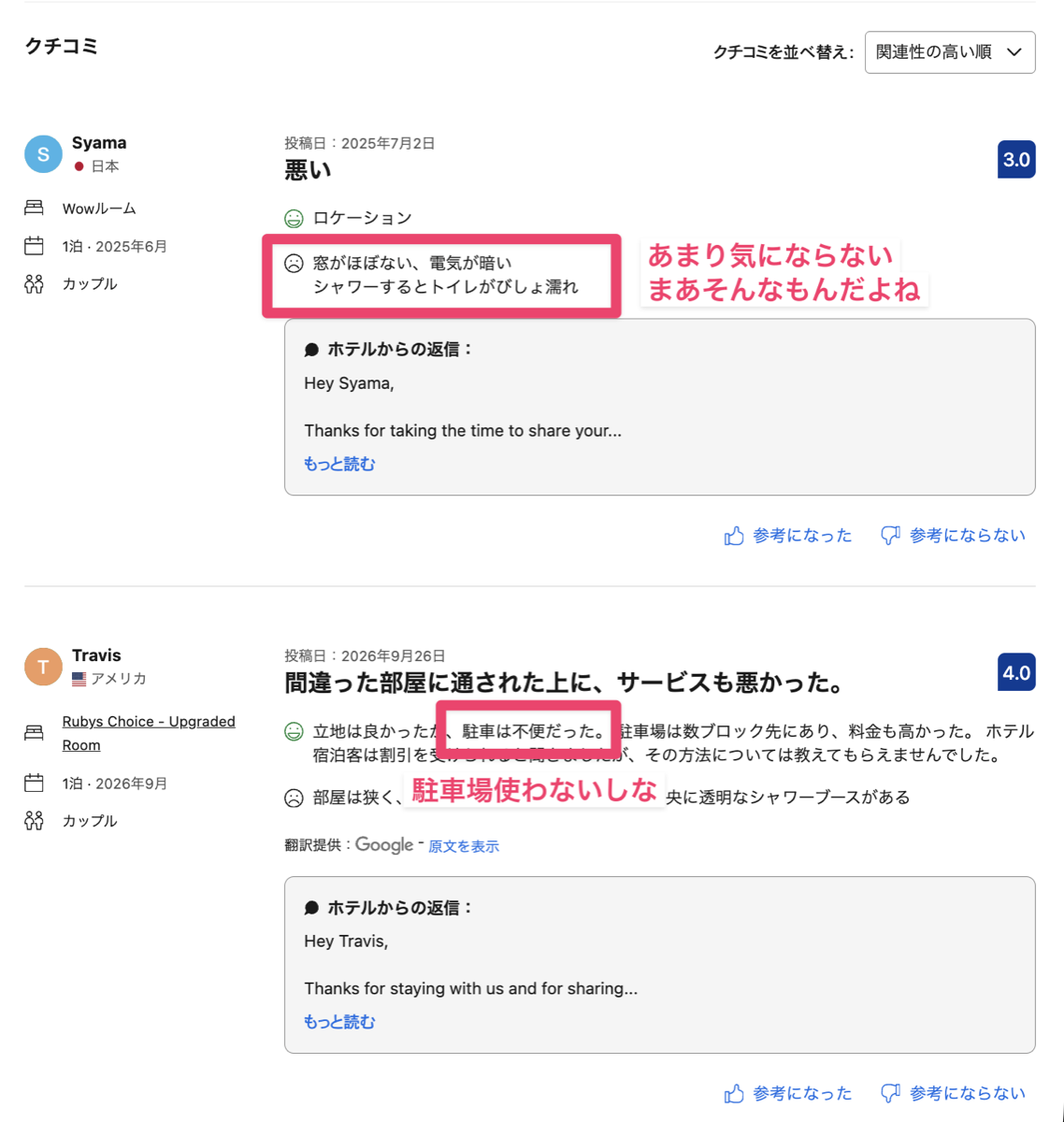Viewport: 1064px width, 1122px height.
Task: Click the Google logo in 翻訳提供
Action: click(x=384, y=845)
